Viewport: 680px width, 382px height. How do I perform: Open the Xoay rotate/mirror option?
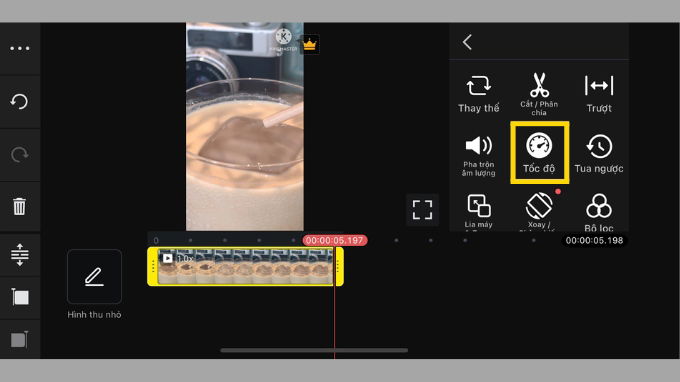coord(539,211)
